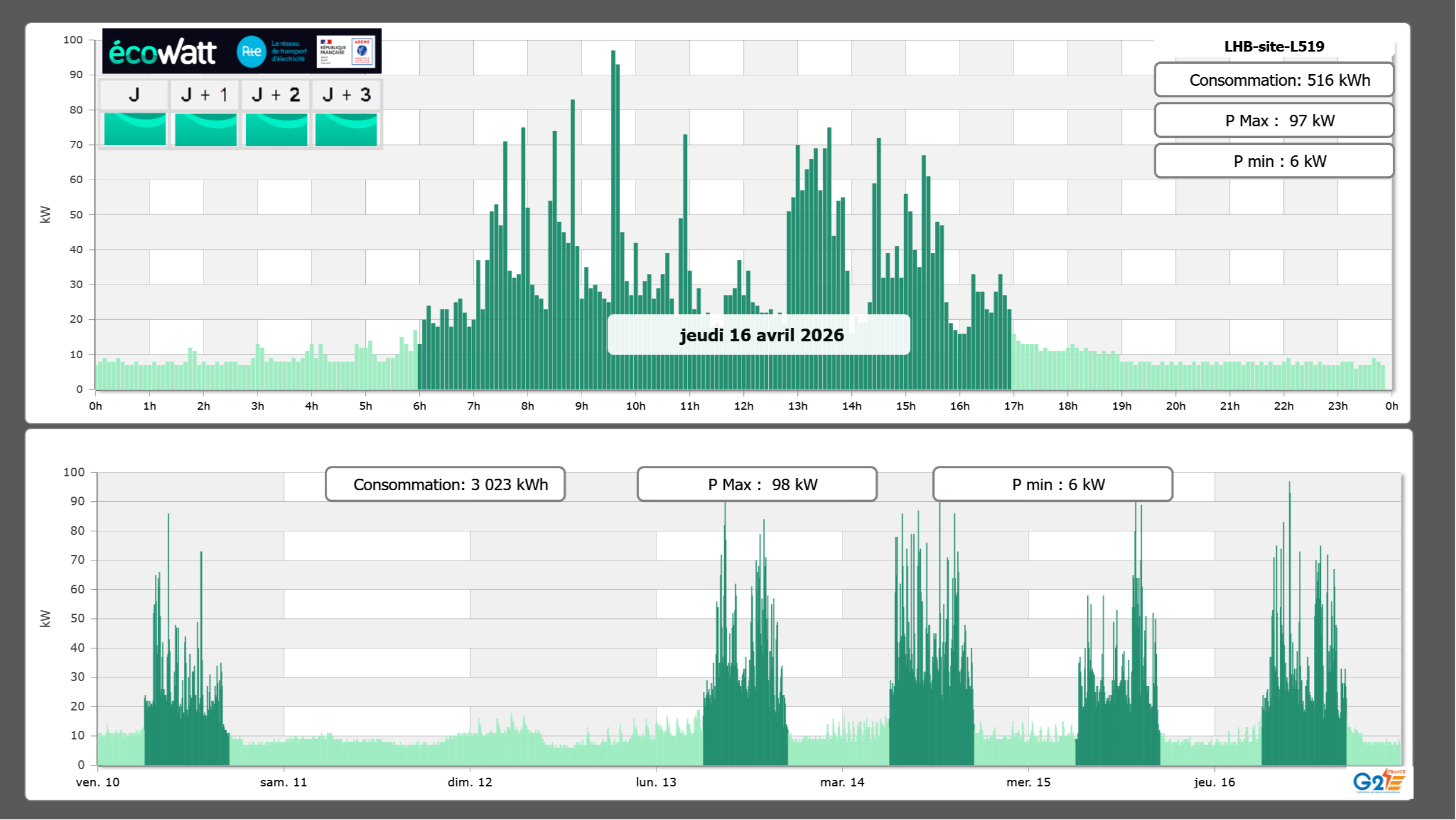1456x820 pixels.
Task: Click the RTE round logo
Action: (251, 52)
